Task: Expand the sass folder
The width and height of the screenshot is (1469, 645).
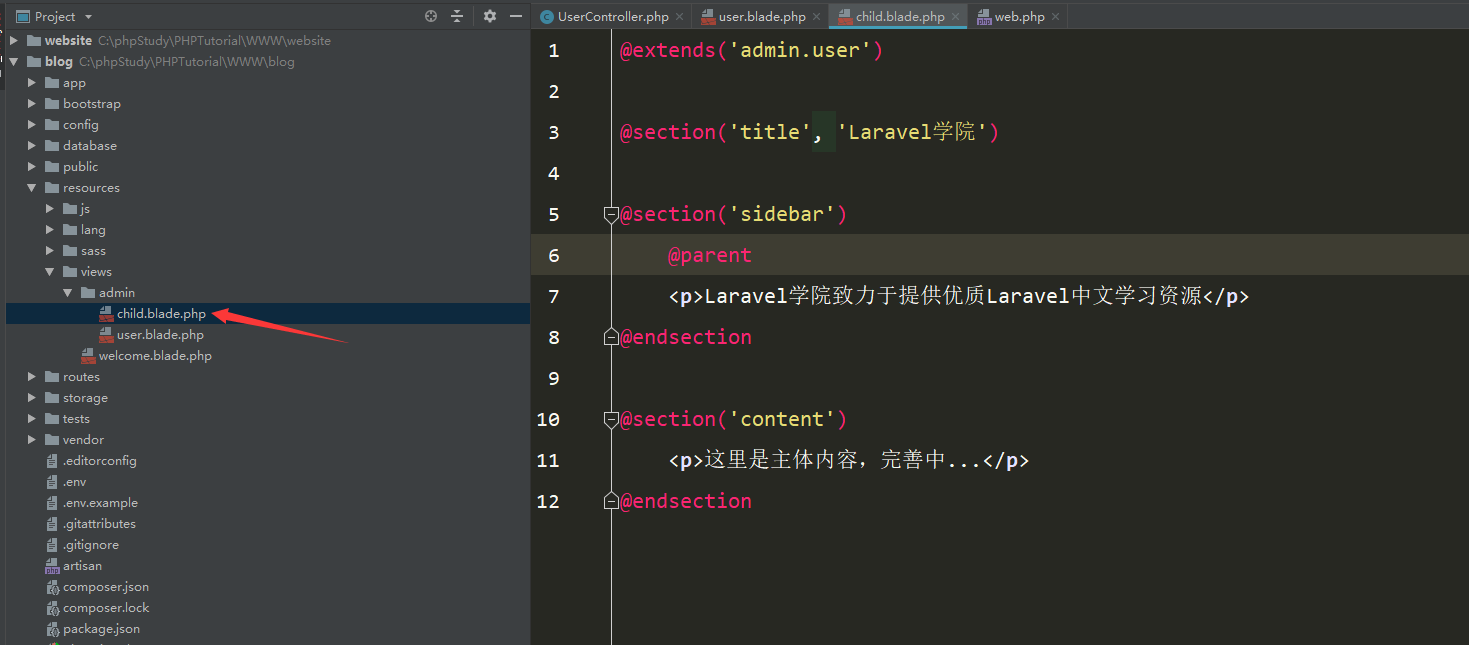Action: tap(50, 251)
